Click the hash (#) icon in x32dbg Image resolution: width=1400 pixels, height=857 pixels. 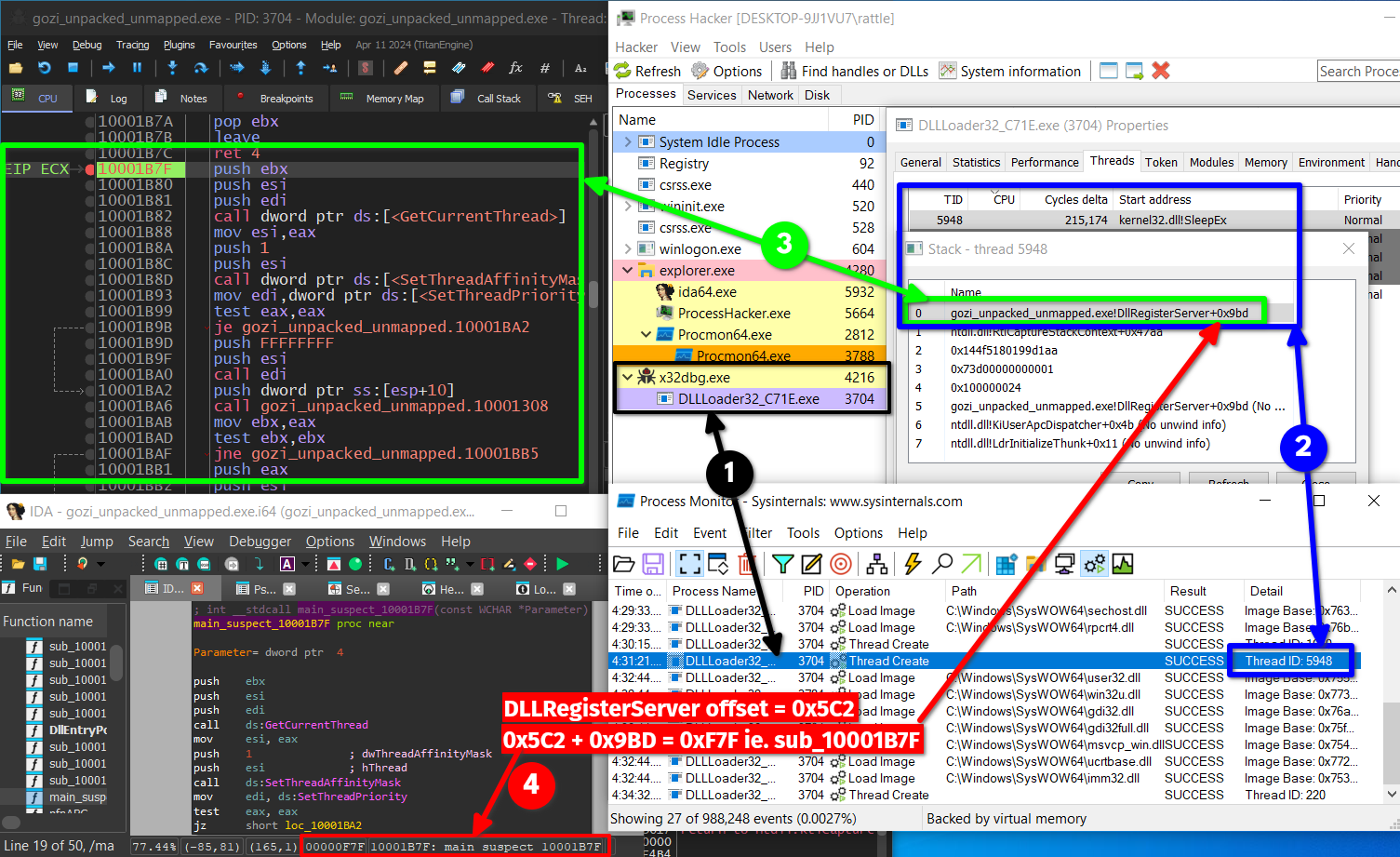click(x=545, y=68)
